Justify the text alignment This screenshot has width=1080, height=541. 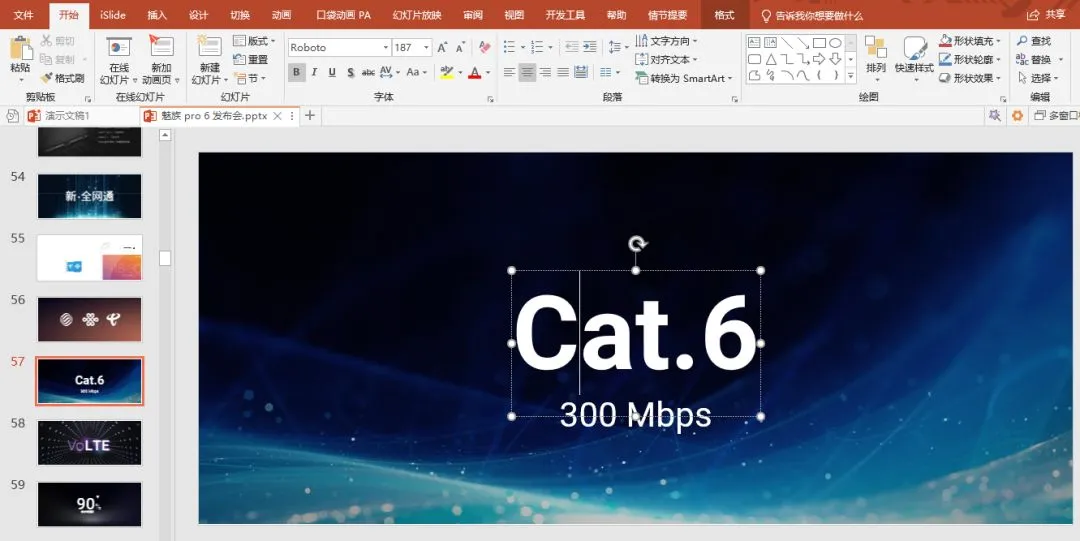click(x=563, y=72)
